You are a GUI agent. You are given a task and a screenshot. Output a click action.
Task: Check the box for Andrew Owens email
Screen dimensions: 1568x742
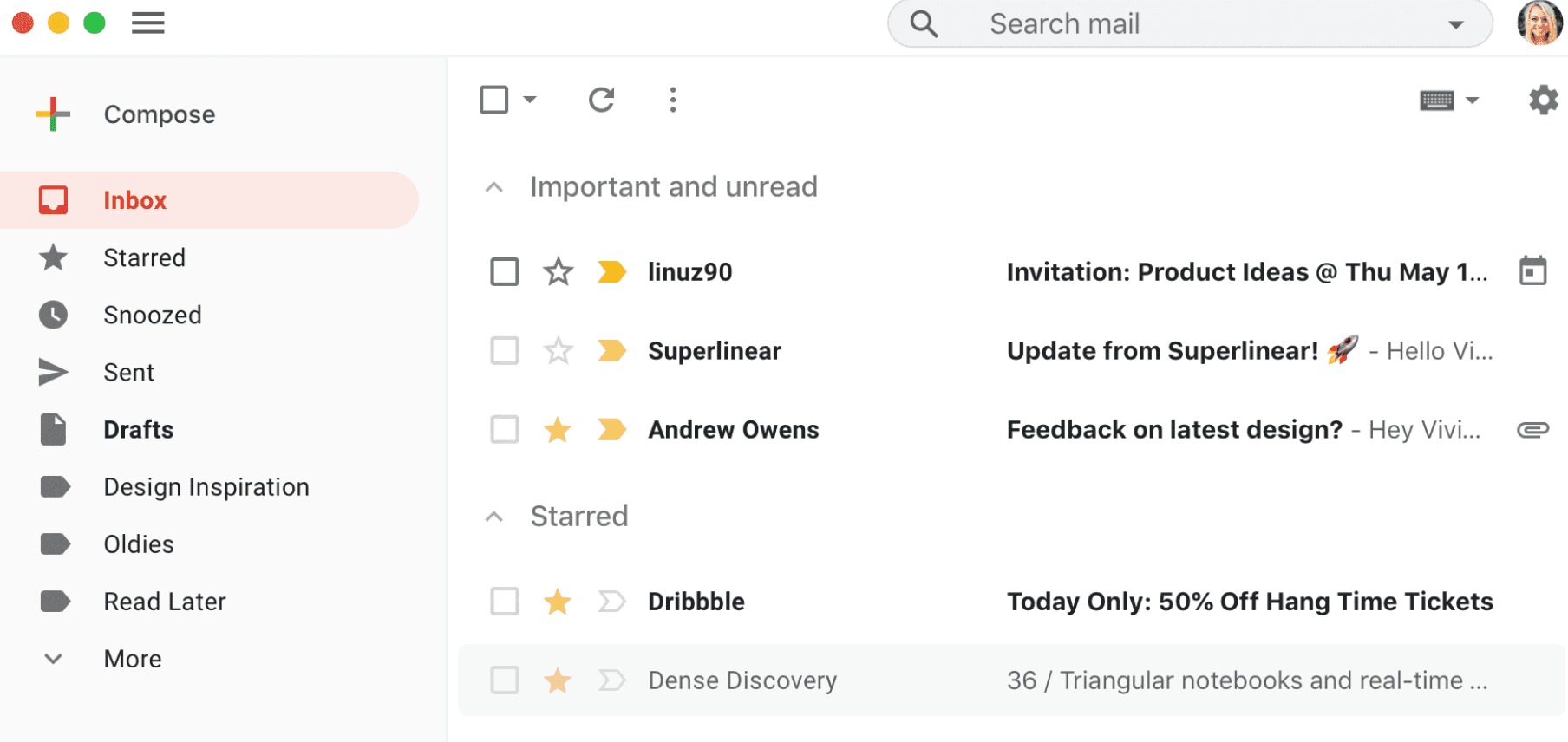pos(505,430)
